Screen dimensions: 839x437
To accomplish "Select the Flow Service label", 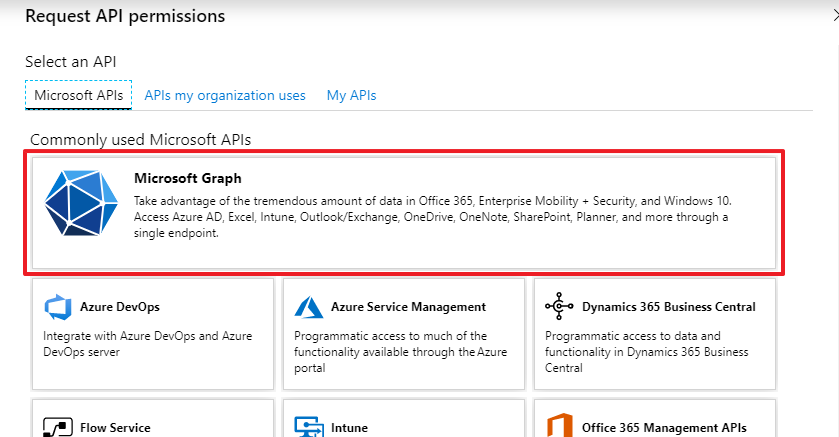I will (115, 428).
